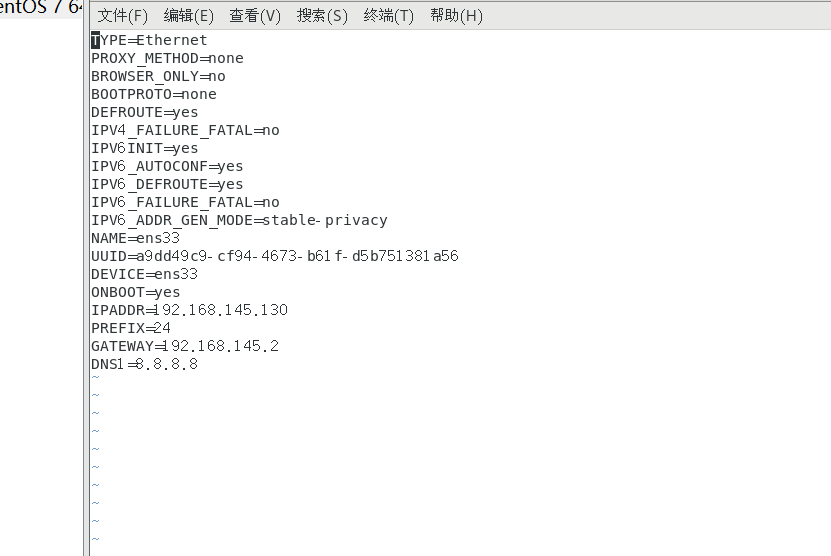Click the PROXY_METHOD=none line

tap(167, 58)
